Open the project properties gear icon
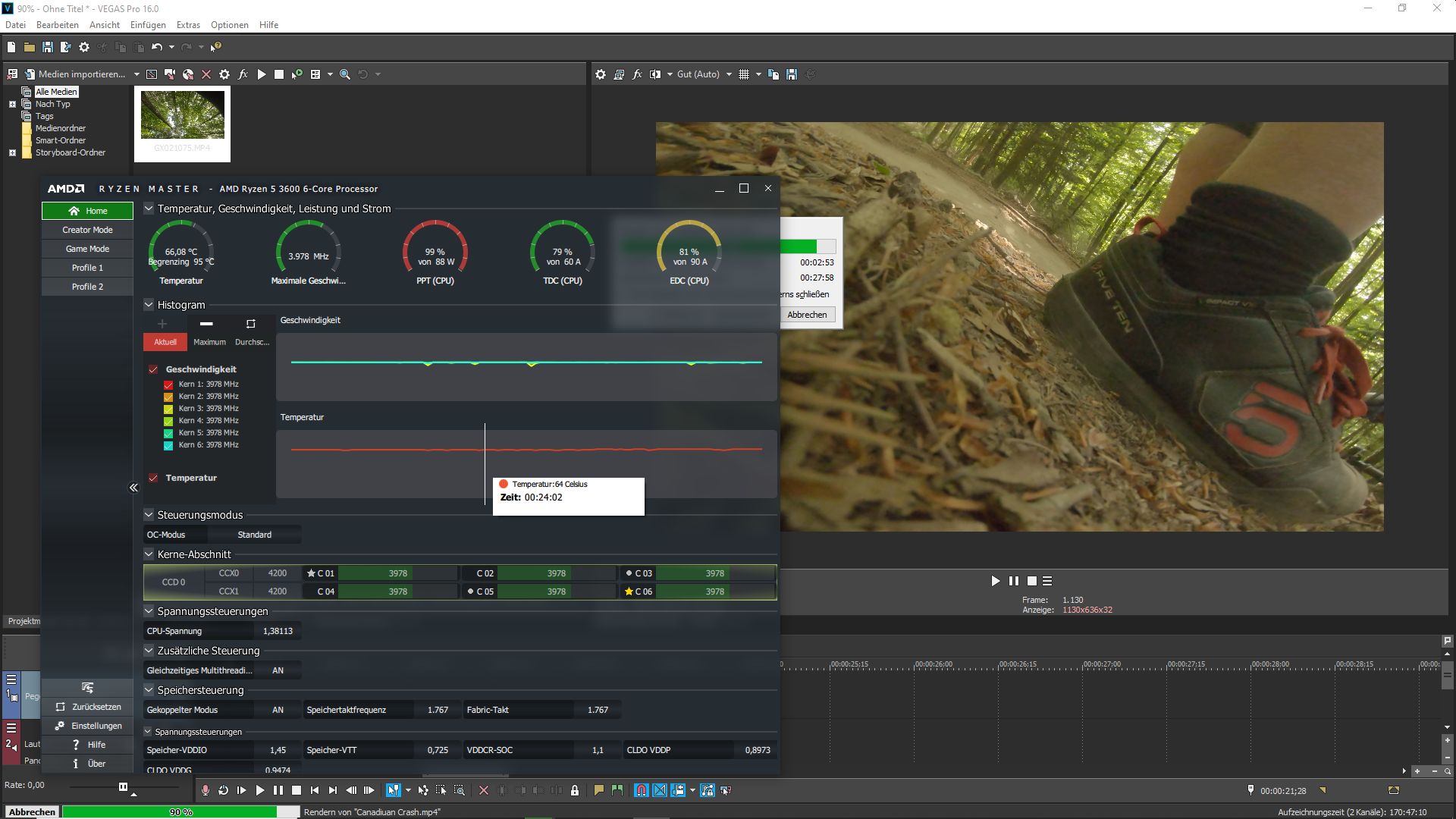1456x819 pixels. tap(84, 47)
